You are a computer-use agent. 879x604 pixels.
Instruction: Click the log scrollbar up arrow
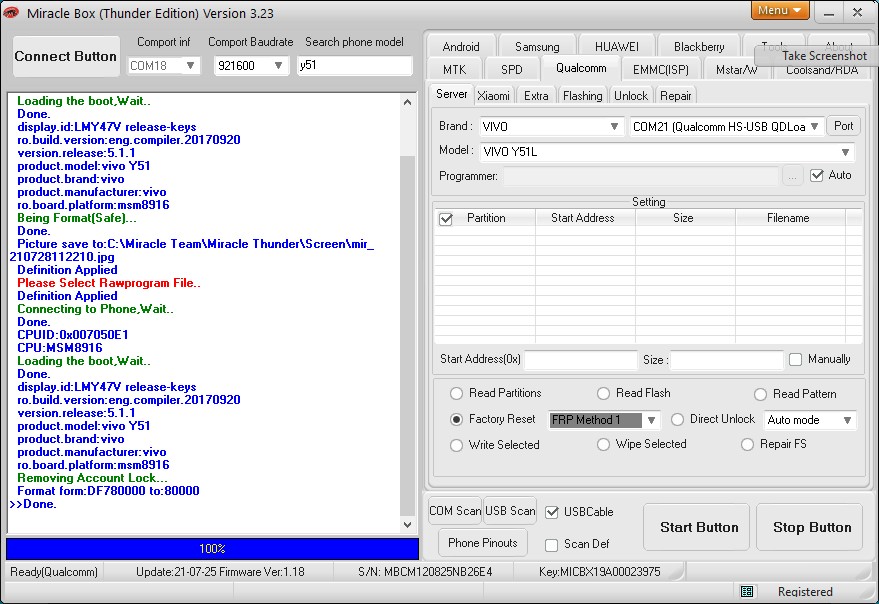[x=408, y=102]
